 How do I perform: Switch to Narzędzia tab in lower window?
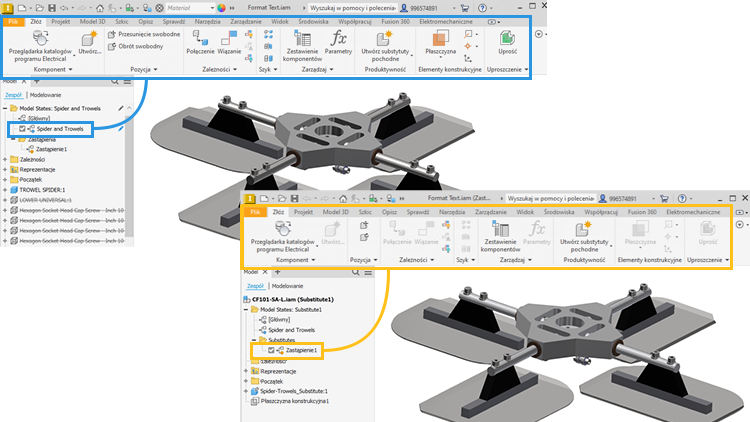click(452, 212)
